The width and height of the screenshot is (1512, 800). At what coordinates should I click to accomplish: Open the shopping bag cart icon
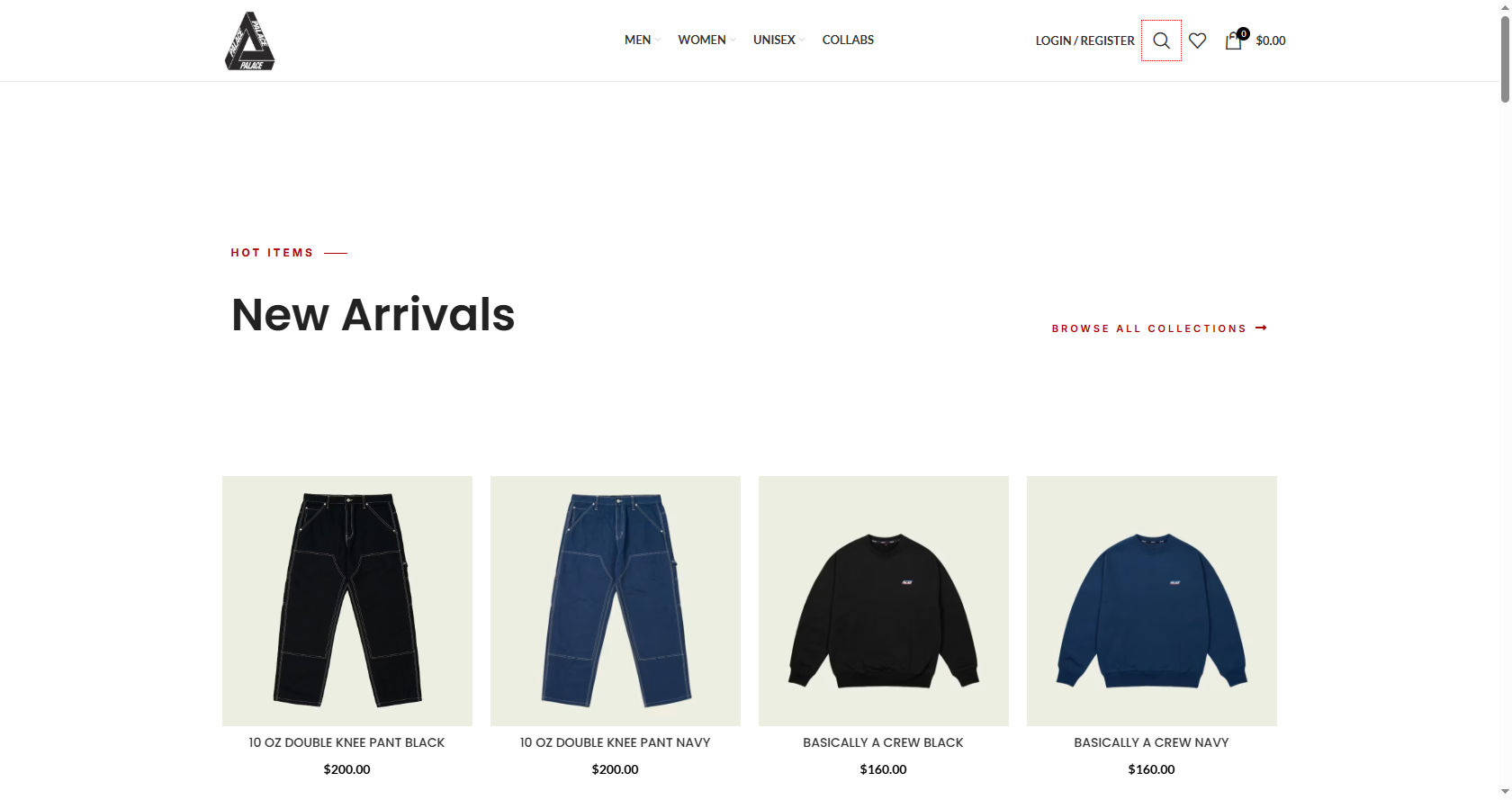(1235, 40)
